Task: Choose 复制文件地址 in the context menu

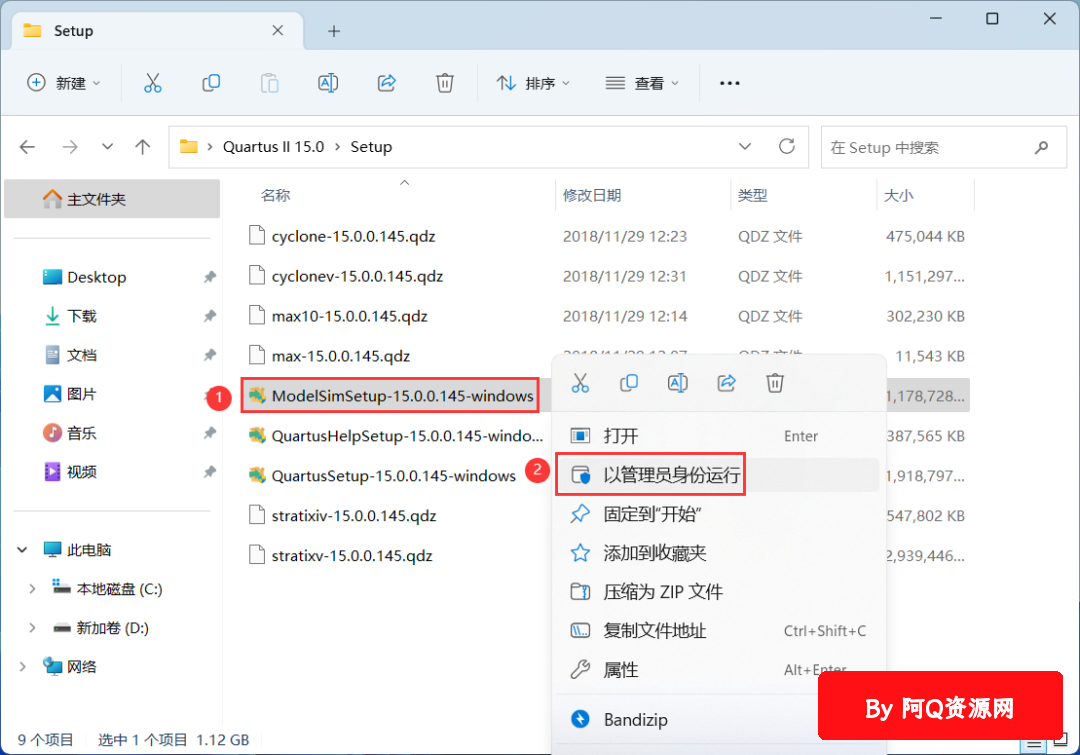Action: 718,631
